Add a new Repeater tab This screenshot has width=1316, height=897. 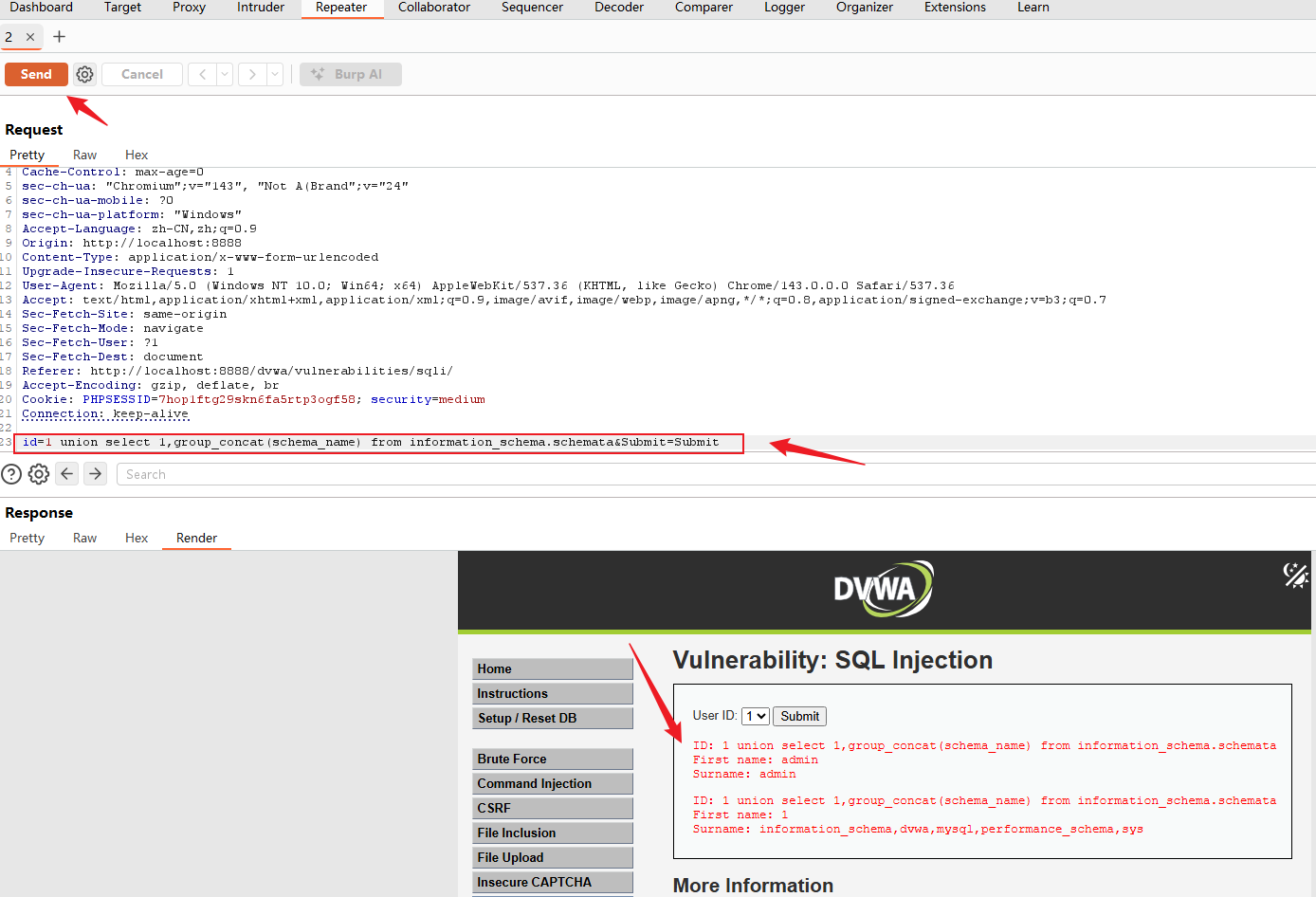(x=60, y=37)
